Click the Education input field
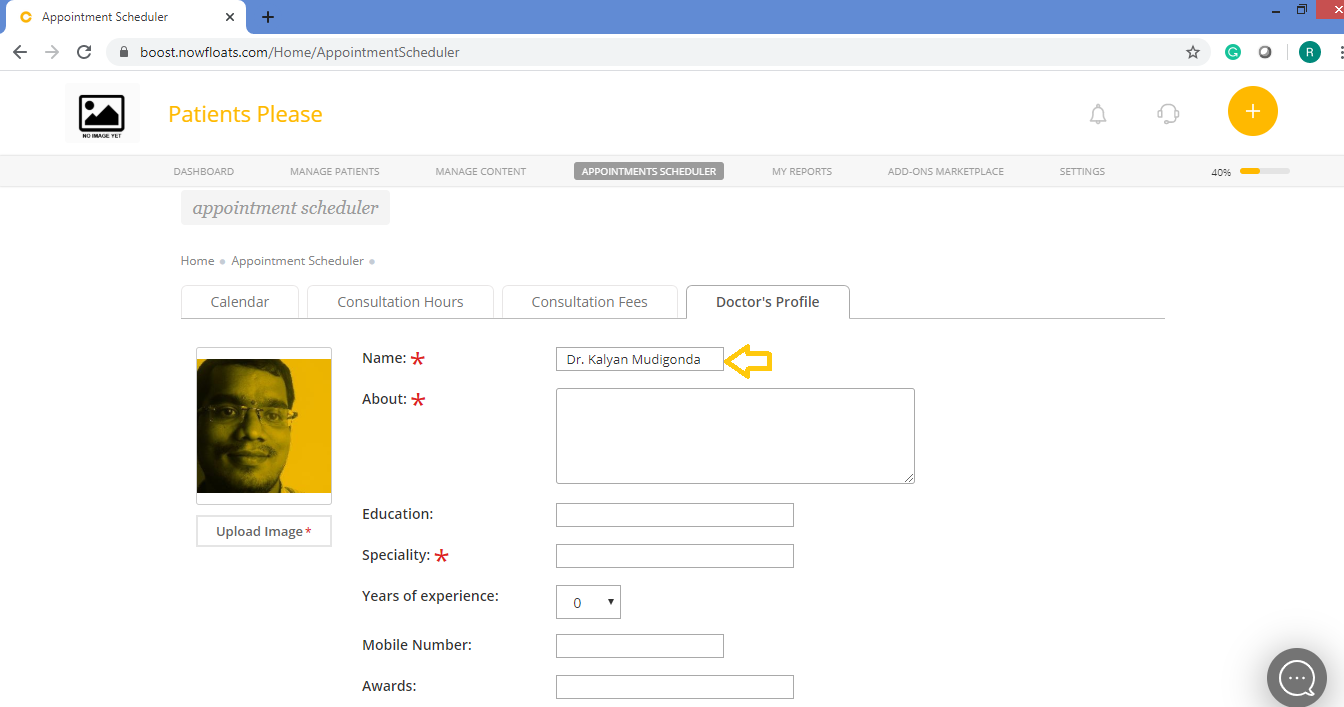 coord(675,515)
